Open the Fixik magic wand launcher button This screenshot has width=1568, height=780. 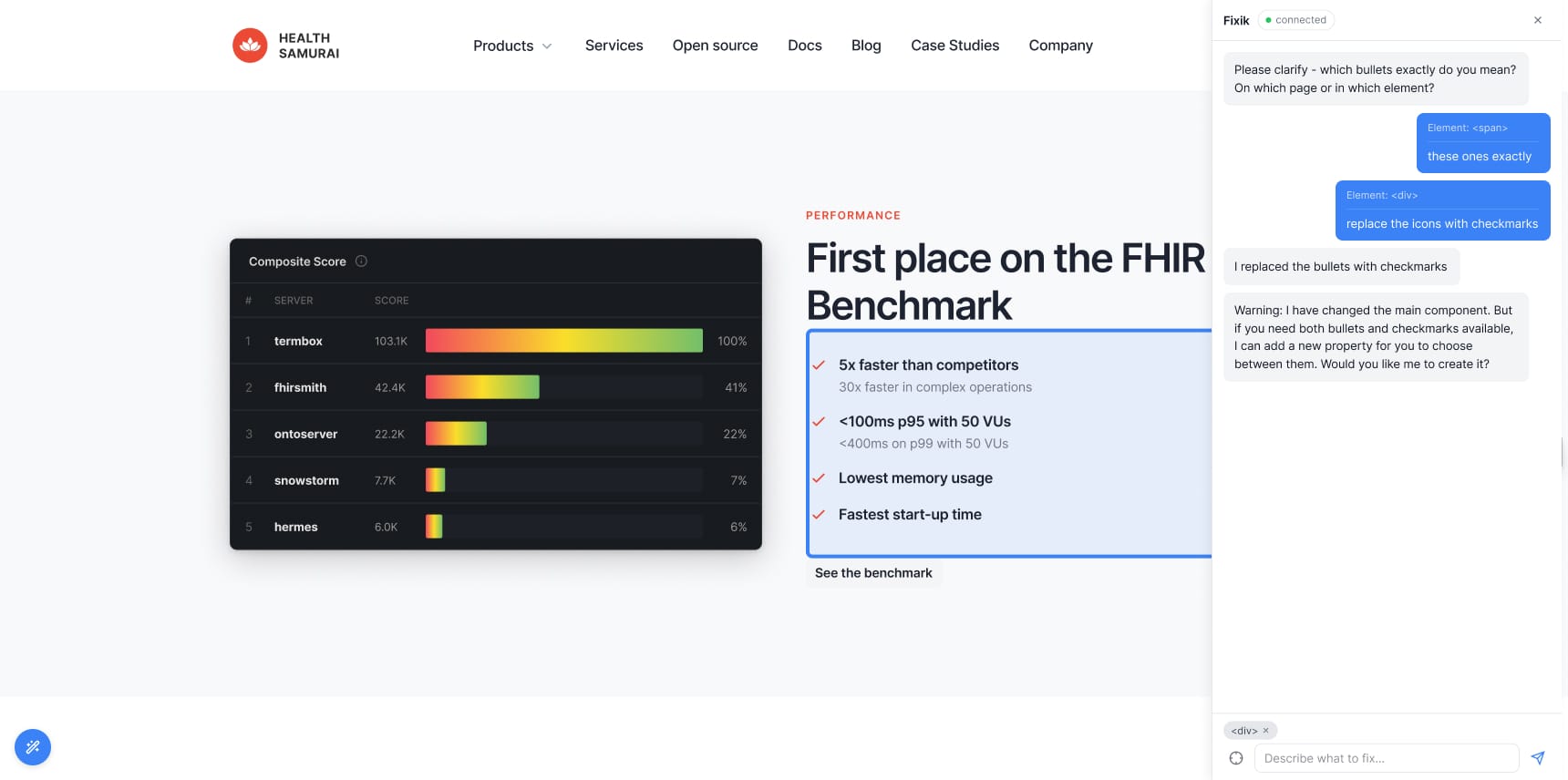pyautogui.click(x=33, y=747)
